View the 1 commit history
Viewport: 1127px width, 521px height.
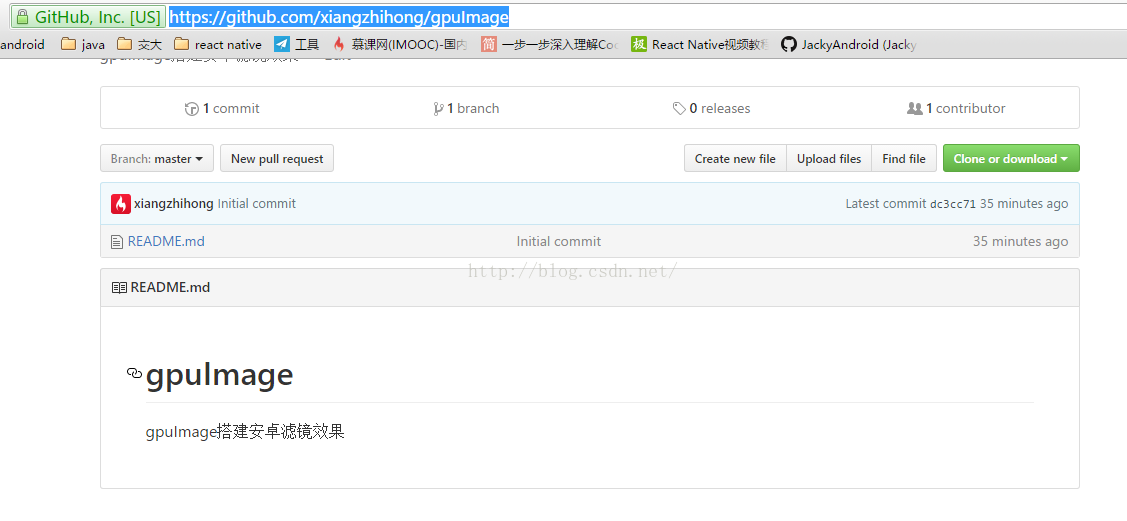pyautogui.click(x=222, y=109)
